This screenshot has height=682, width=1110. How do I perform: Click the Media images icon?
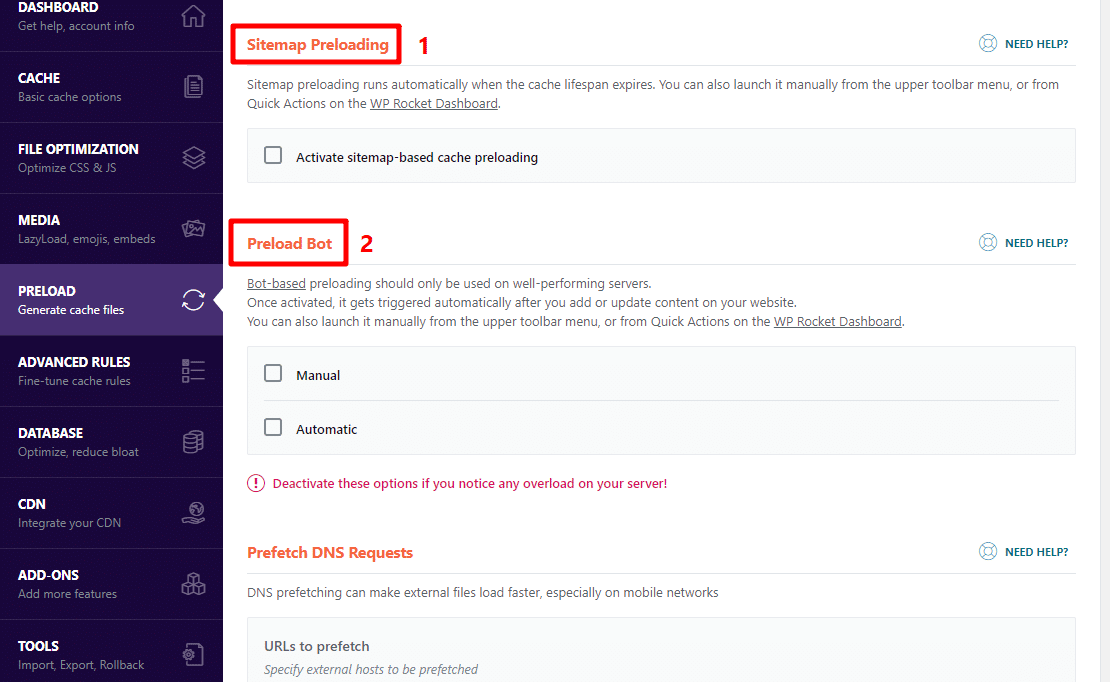(193, 229)
